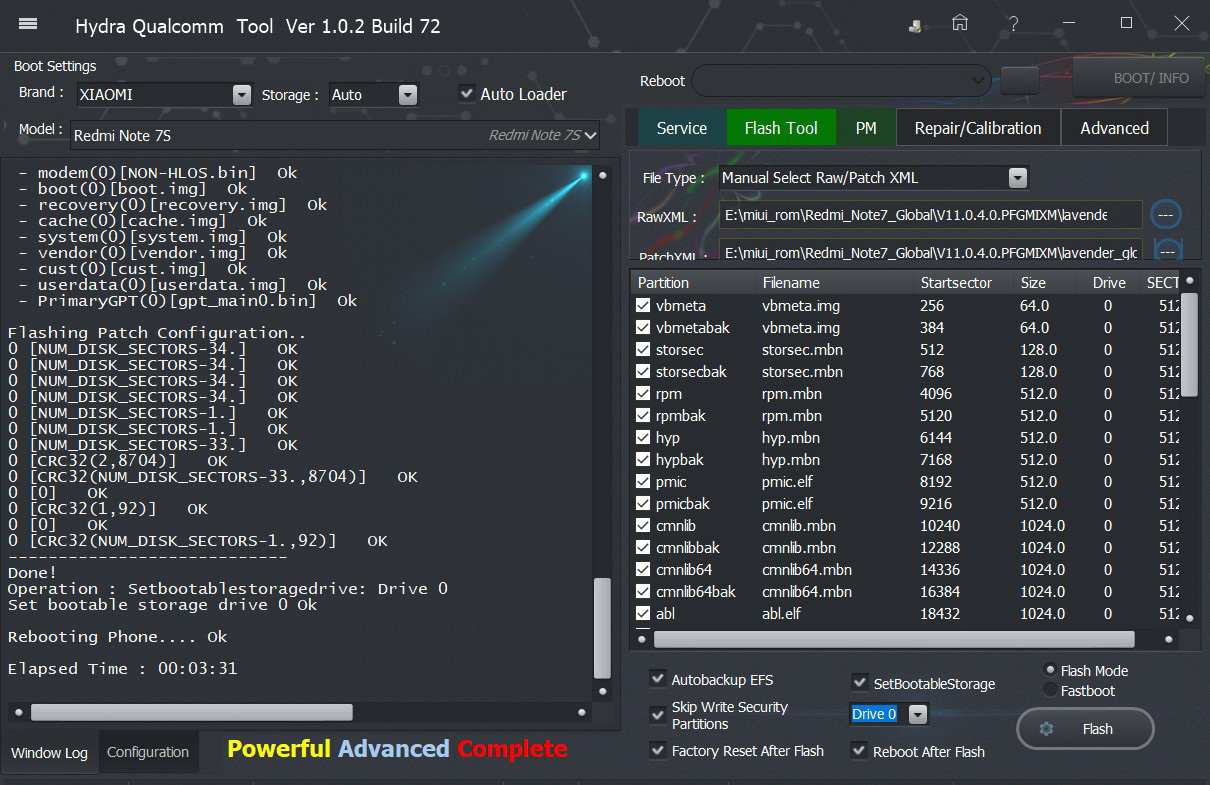
Task: Toggle Autobackup EFS option
Action: click(657, 679)
